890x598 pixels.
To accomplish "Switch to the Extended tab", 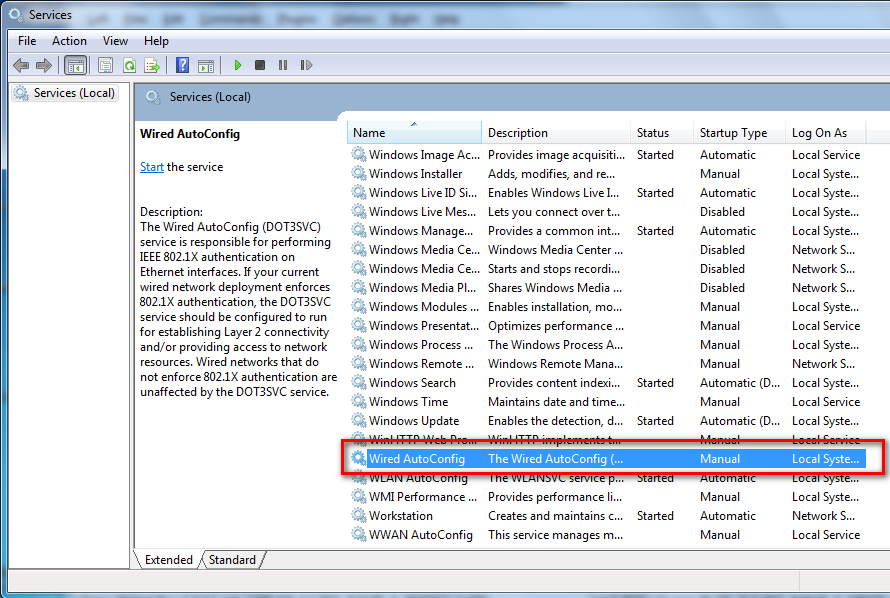I will click(x=169, y=560).
